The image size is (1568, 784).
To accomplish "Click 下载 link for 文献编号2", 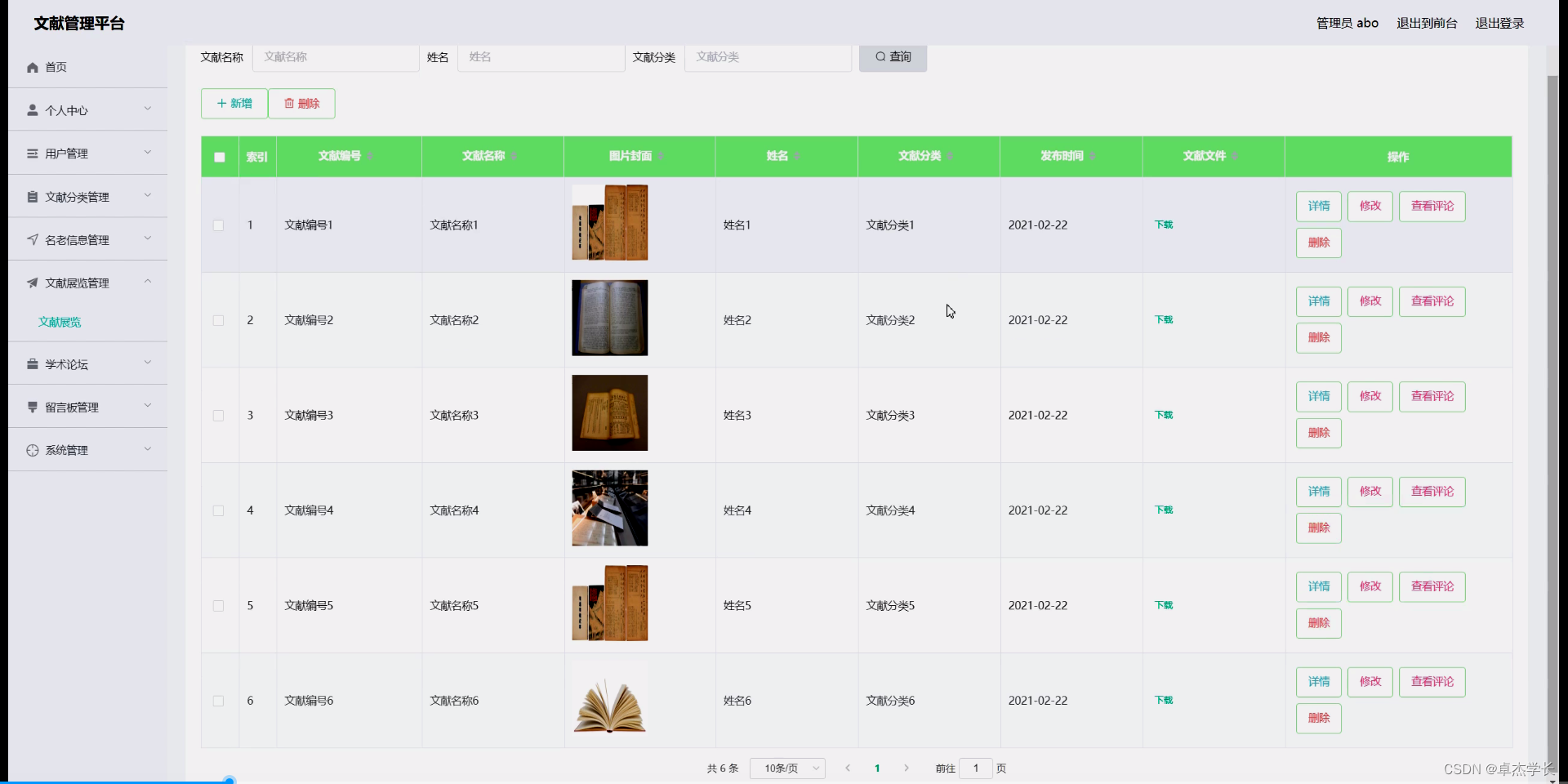I will point(1163,319).
